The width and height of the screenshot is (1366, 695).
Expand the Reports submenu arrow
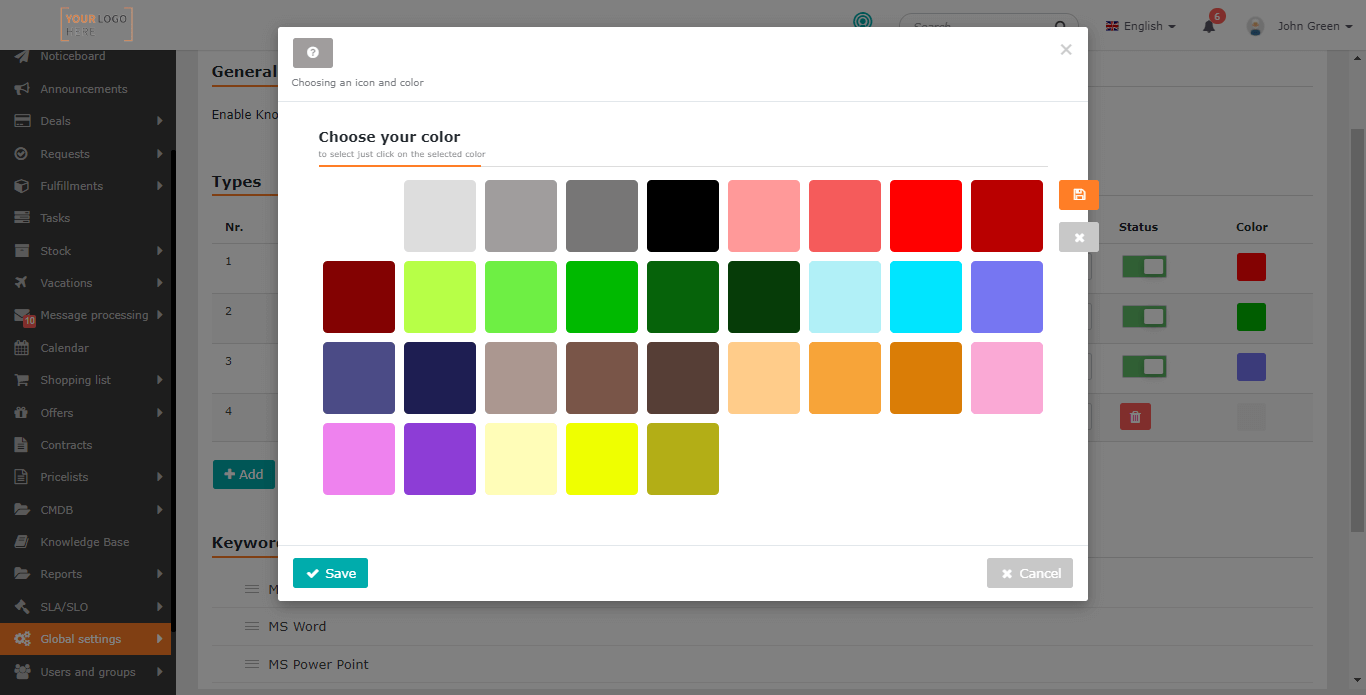160,574
